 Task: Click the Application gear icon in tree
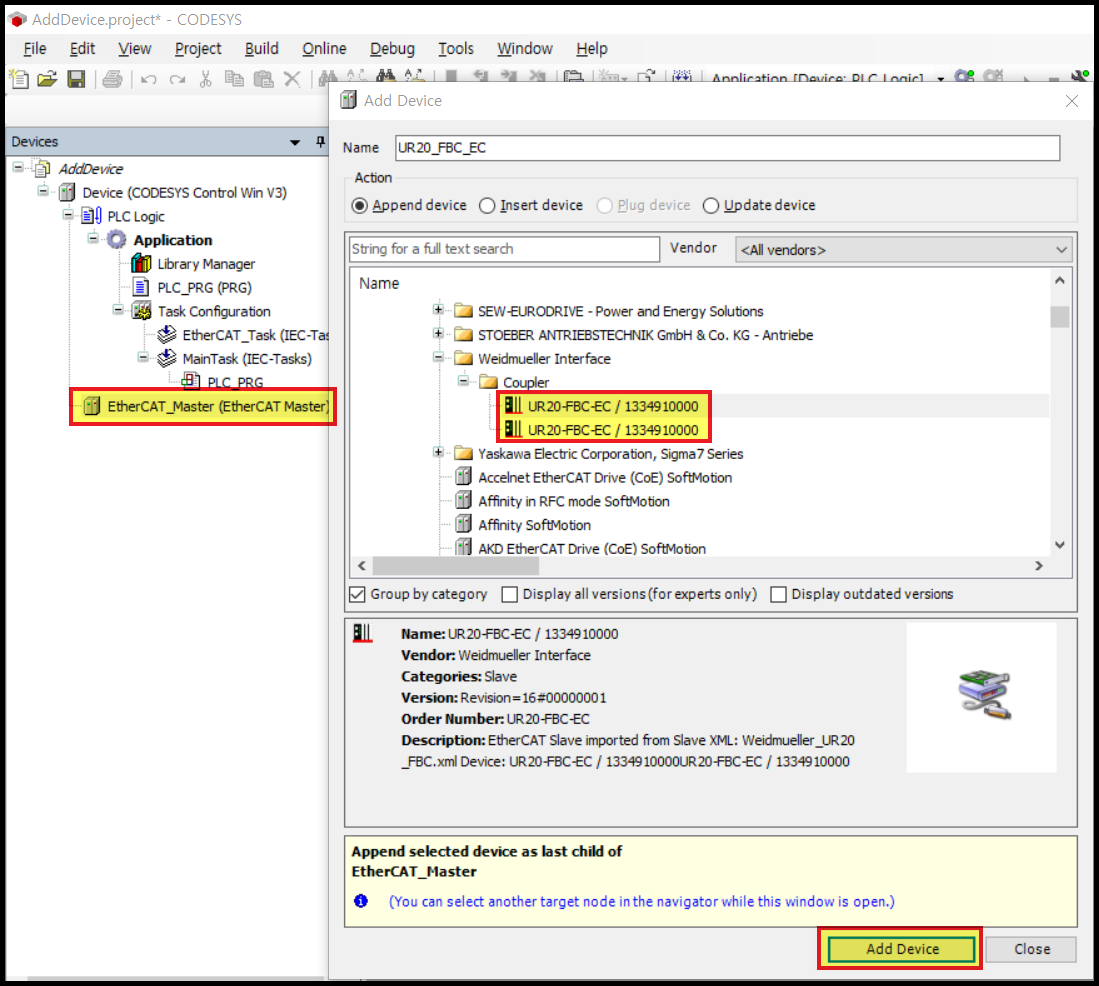coord(116,240)
